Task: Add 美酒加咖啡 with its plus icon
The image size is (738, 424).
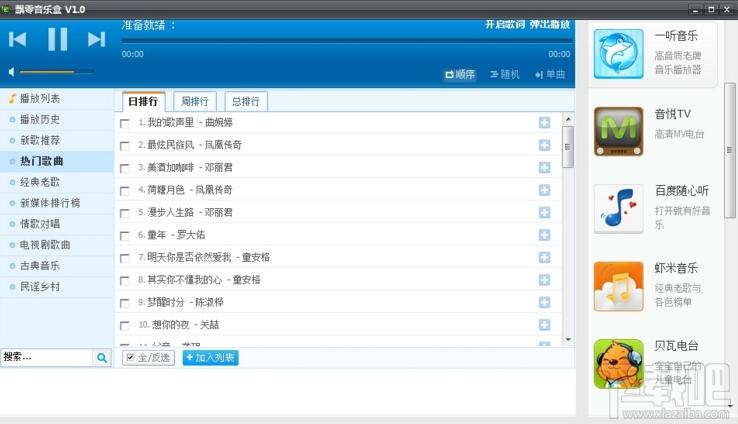Action: (545, 168)
